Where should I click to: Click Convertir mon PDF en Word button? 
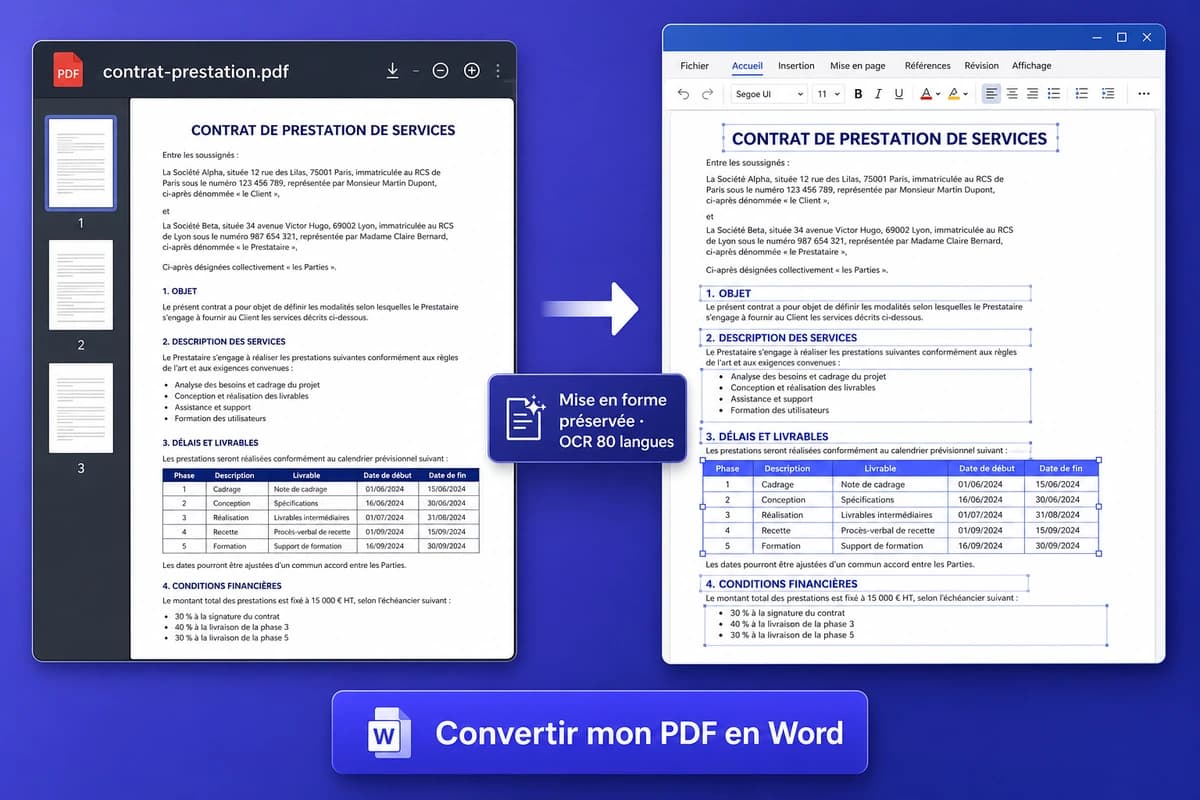click(x=599, y=732)
